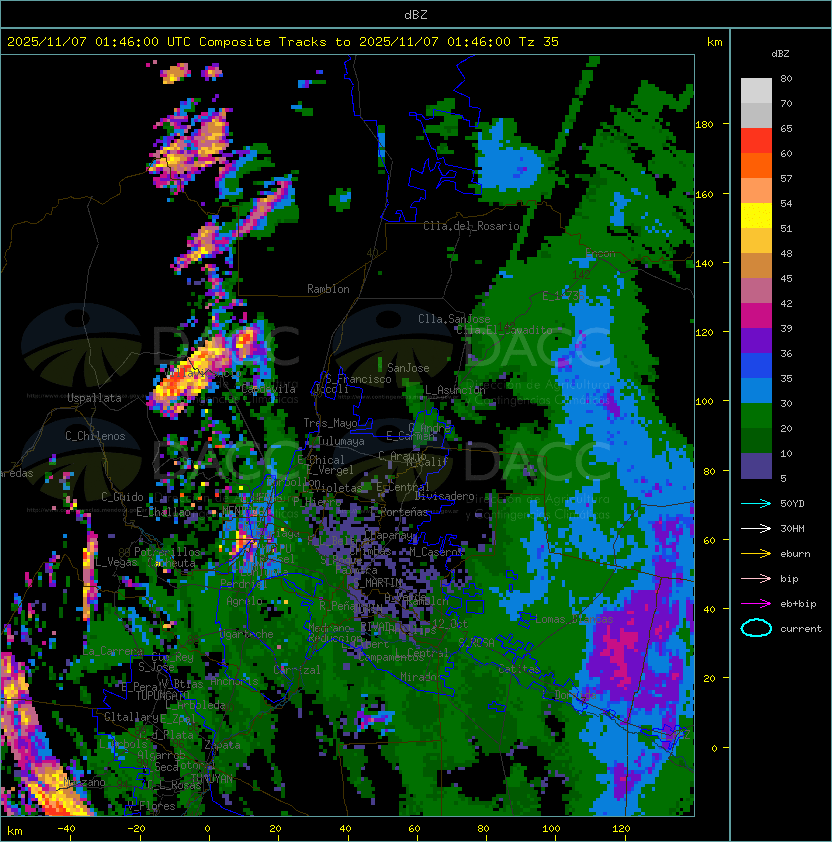Click the 'Potrerillos' map label
Image resolution: width=832 pixels, height=842 pixels.
(x=167, y=552)
